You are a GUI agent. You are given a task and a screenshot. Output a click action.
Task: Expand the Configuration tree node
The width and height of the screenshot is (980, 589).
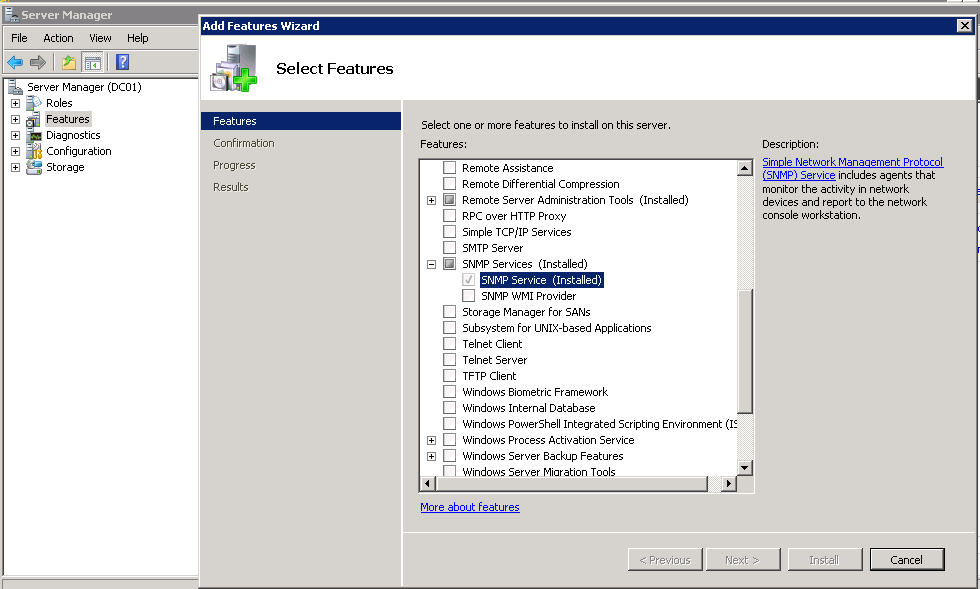pyautogui.click(x=16, y=151)
